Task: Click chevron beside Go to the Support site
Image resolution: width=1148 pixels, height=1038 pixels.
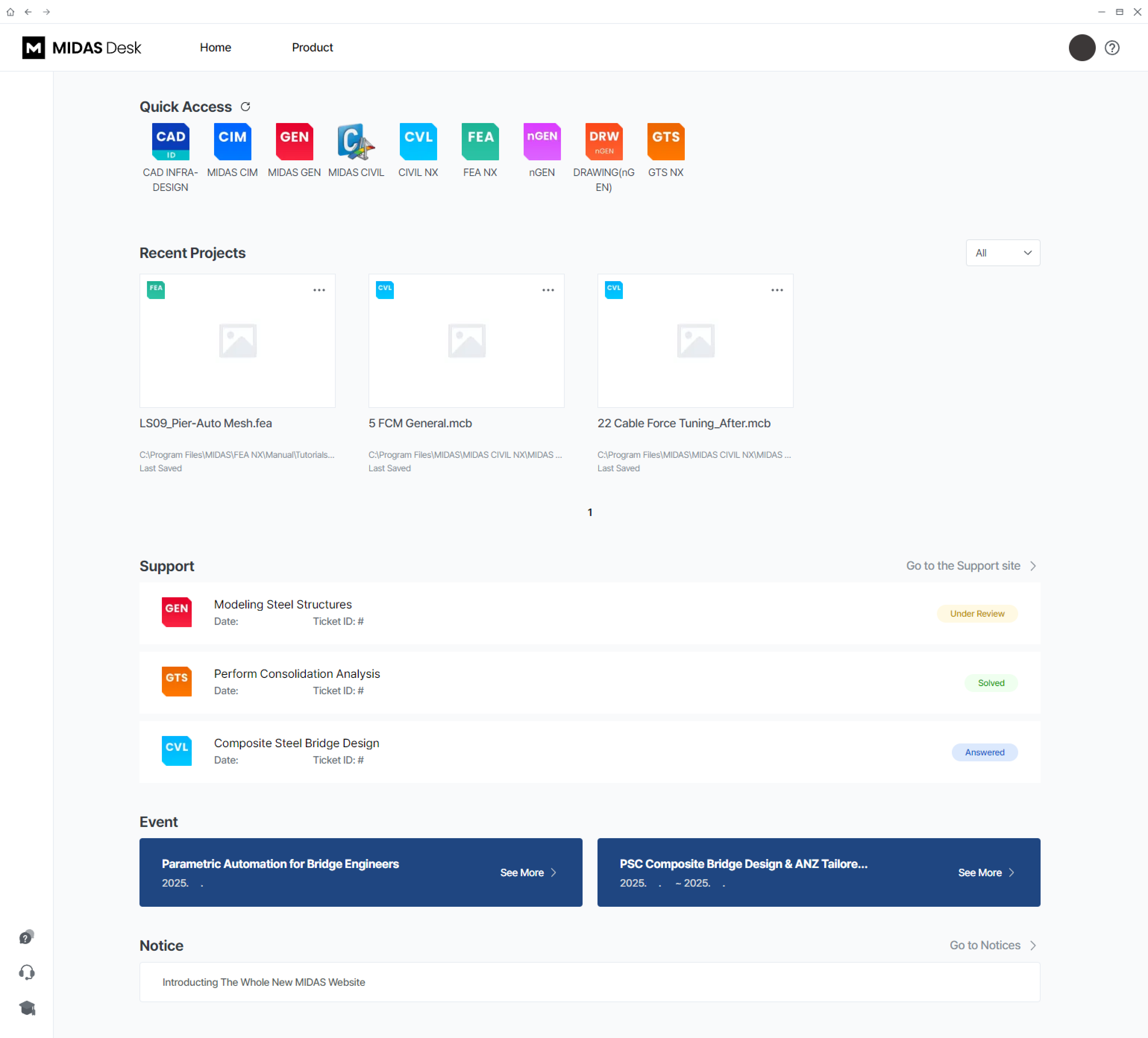Action: point(1033,566)
